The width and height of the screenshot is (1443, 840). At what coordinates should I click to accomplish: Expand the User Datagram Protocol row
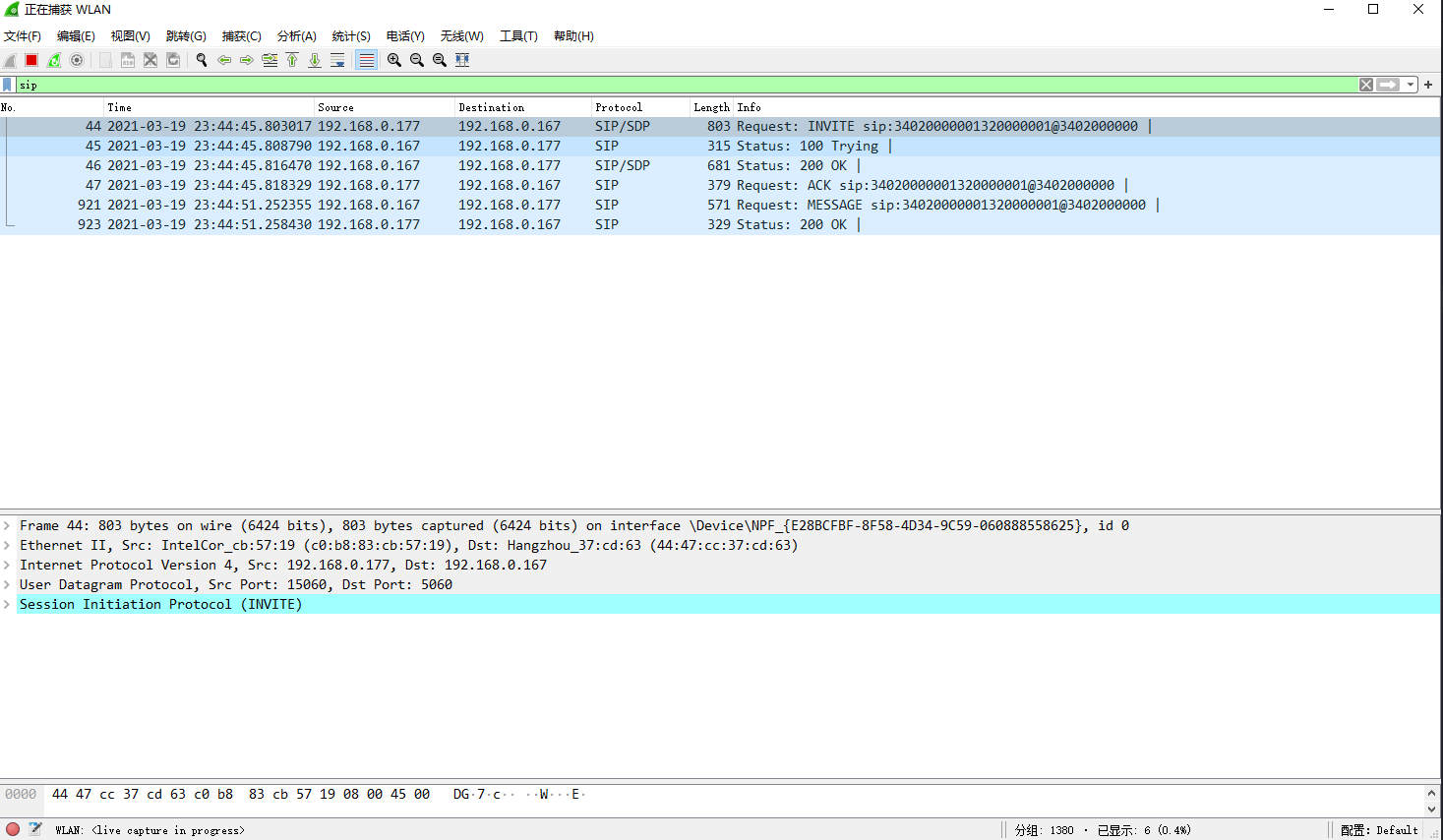coord(7,584)
